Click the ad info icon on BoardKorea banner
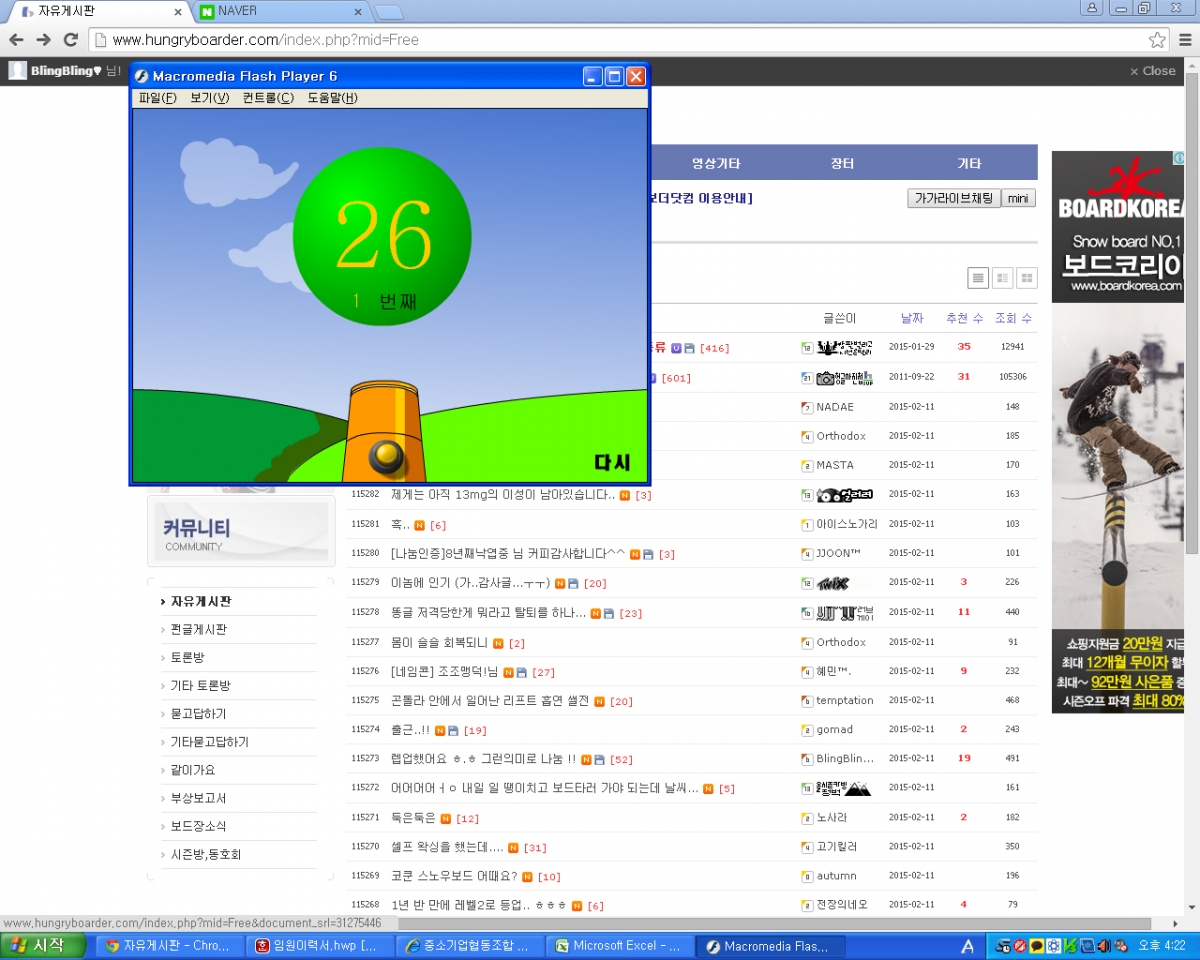Screen dimensions: 1200x960 pos(1178,158)
